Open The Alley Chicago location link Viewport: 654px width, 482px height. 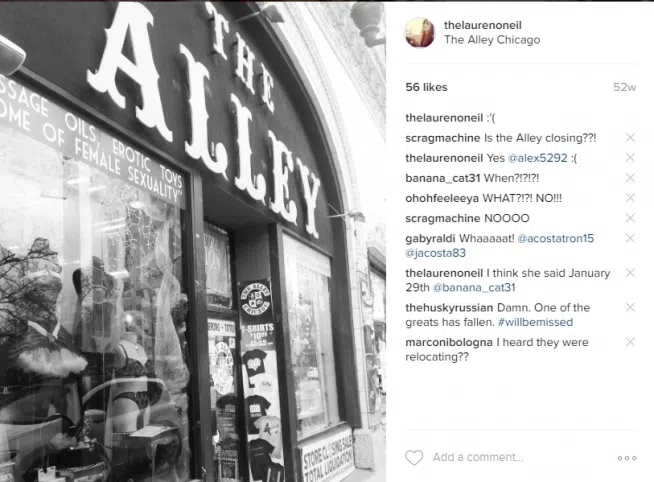(x=492, y=40)
